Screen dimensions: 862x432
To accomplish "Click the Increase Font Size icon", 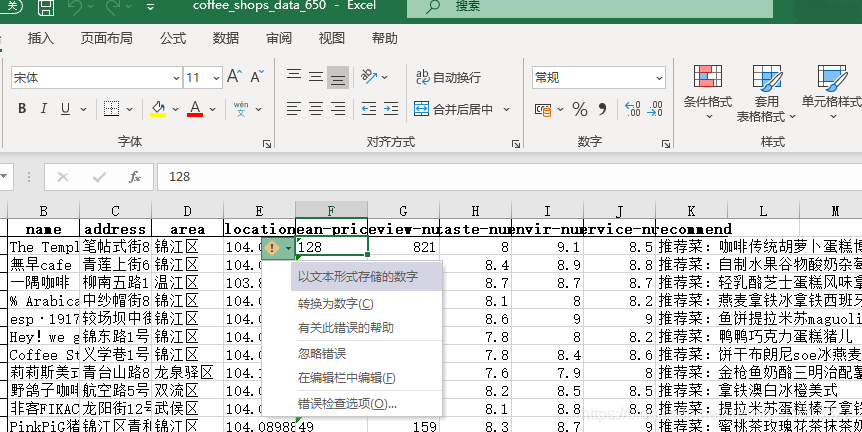I will [x=235, y=76].
